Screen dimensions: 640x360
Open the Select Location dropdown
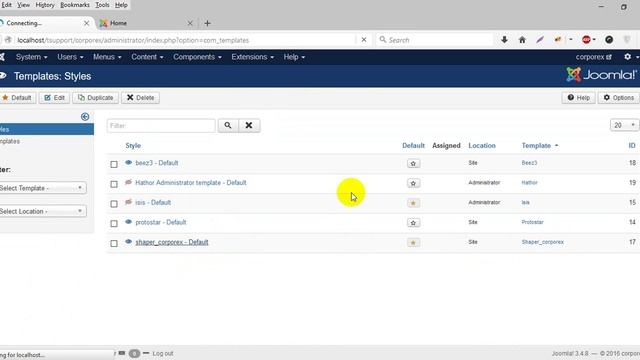tap(42, 211)
